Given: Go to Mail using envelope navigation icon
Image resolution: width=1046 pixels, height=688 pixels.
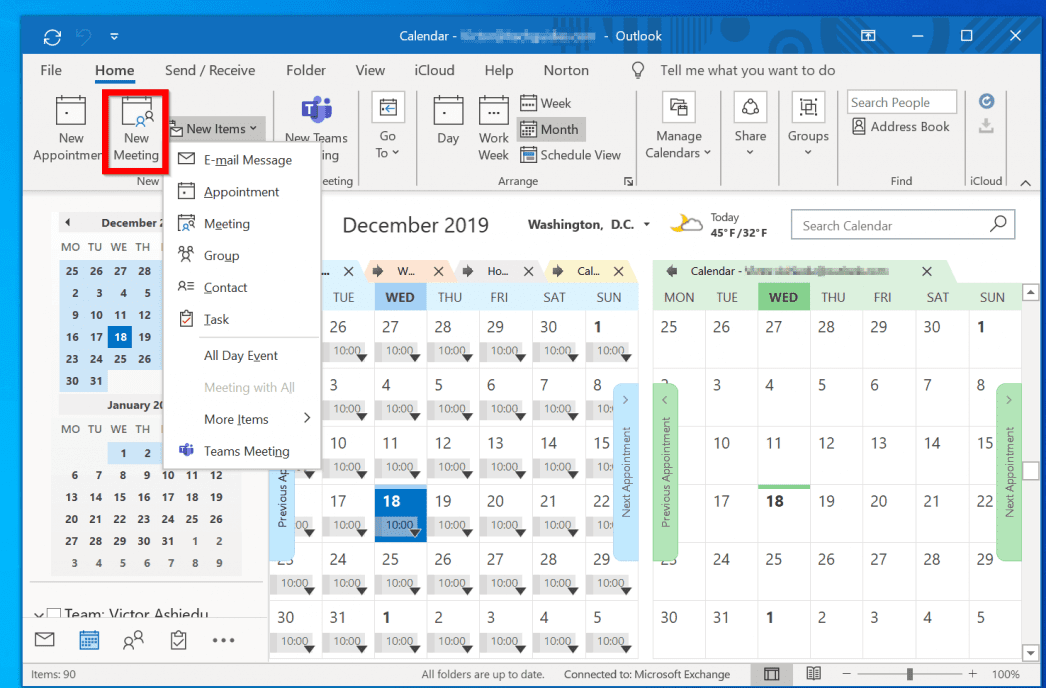Looking at the screenshot, I should coord(44,640).
